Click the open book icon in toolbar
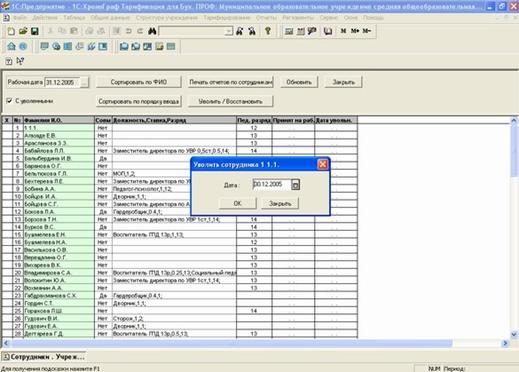 328,31
